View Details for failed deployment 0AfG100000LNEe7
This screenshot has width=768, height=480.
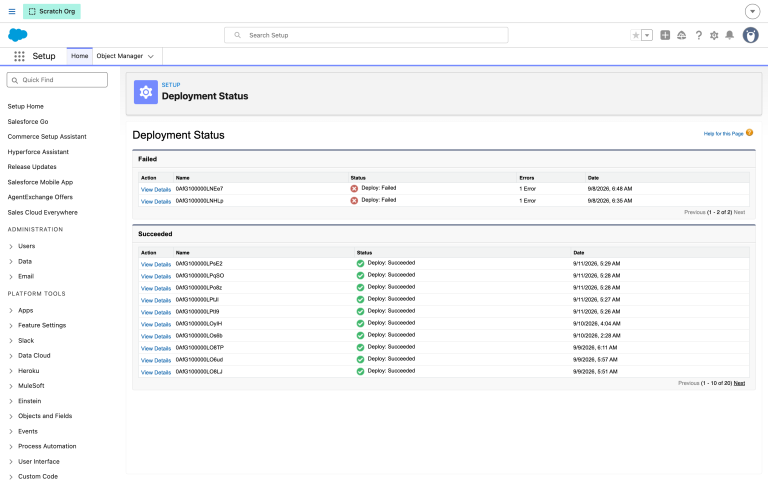(156, 190)
